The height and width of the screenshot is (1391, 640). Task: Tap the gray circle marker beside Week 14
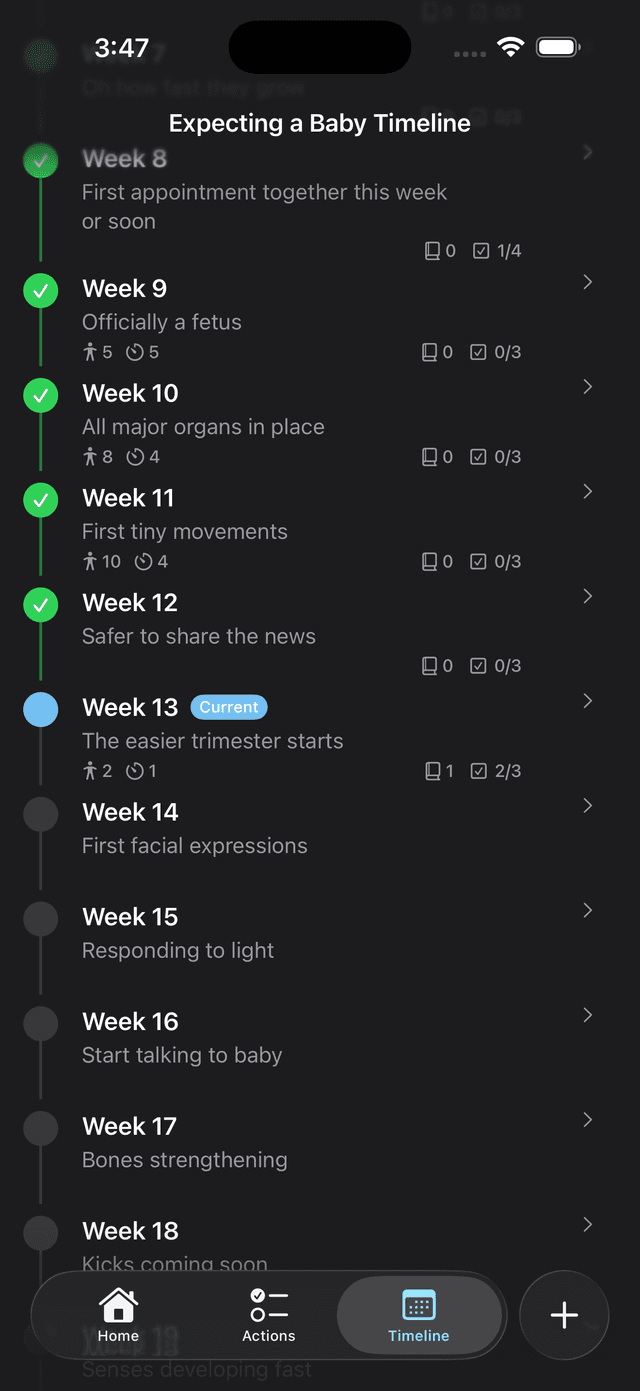point(40,813)
